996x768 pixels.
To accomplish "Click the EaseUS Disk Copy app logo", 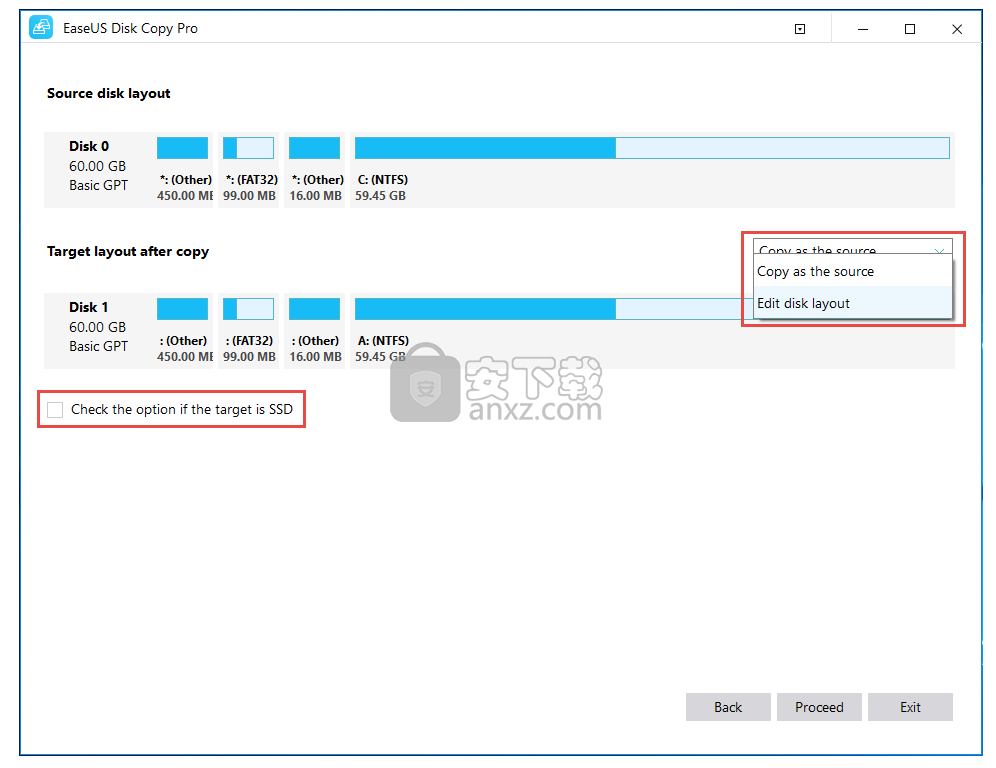I will pos(41,28).
